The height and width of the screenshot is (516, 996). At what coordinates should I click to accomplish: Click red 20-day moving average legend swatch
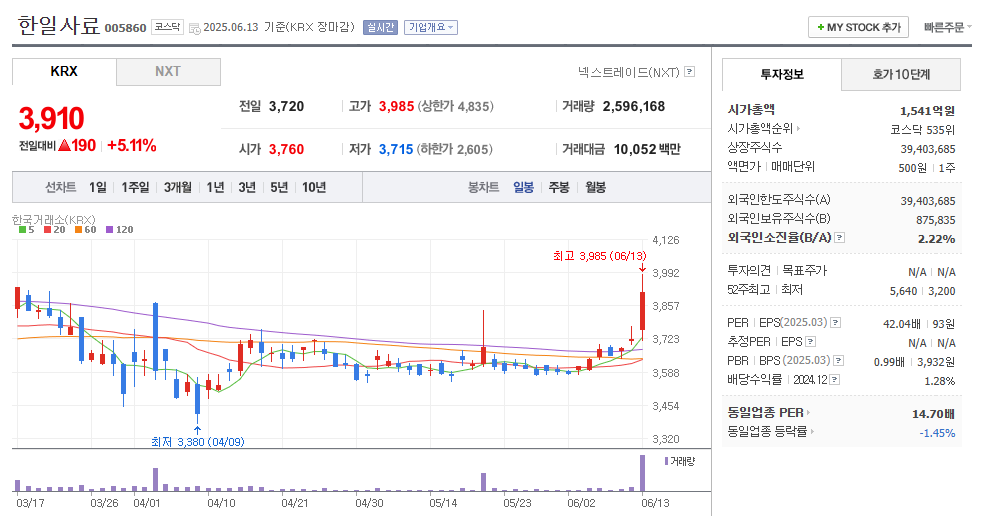(x=48, y=229)
